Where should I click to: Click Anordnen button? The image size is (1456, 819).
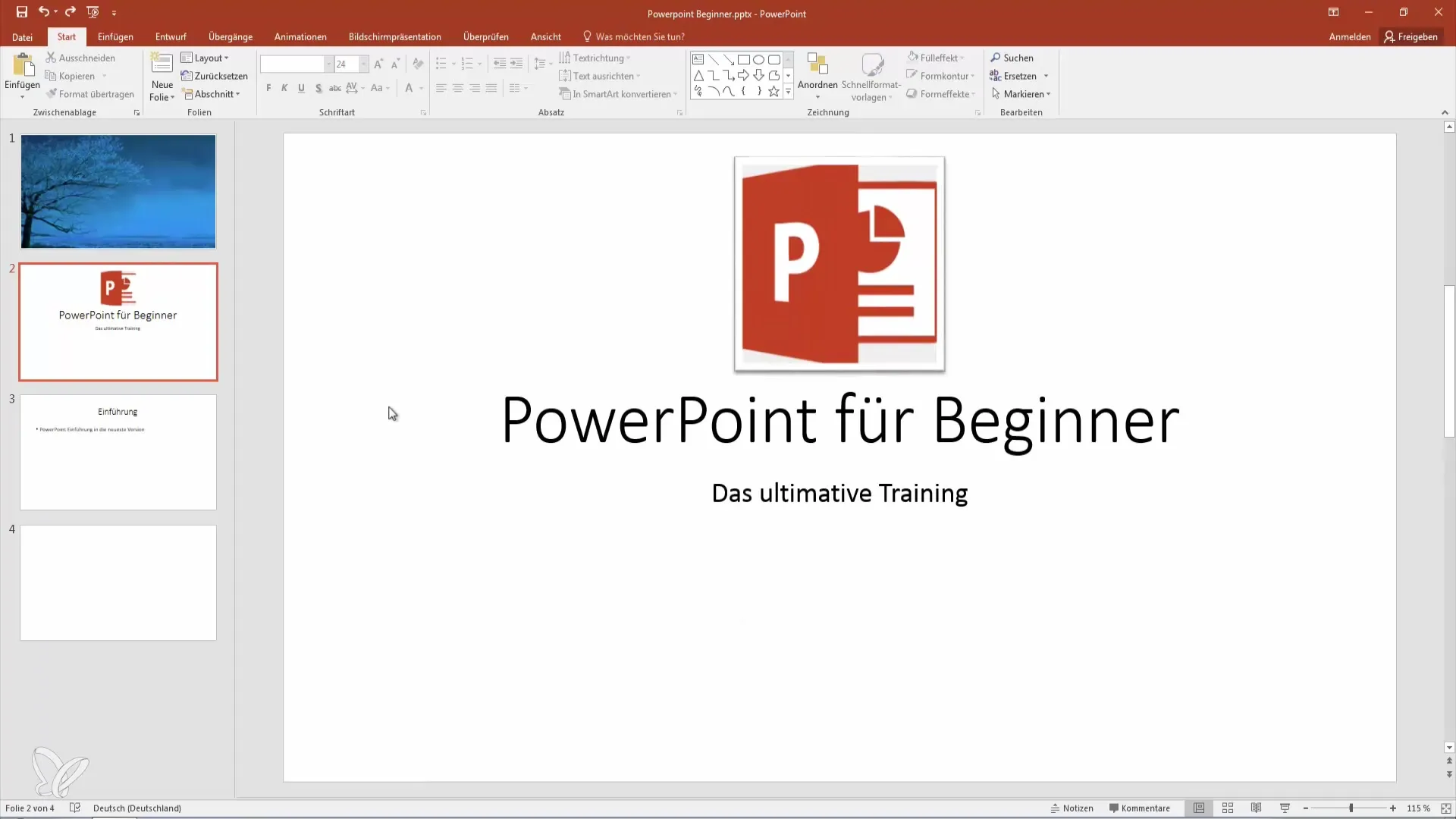[x=817, y=76]
